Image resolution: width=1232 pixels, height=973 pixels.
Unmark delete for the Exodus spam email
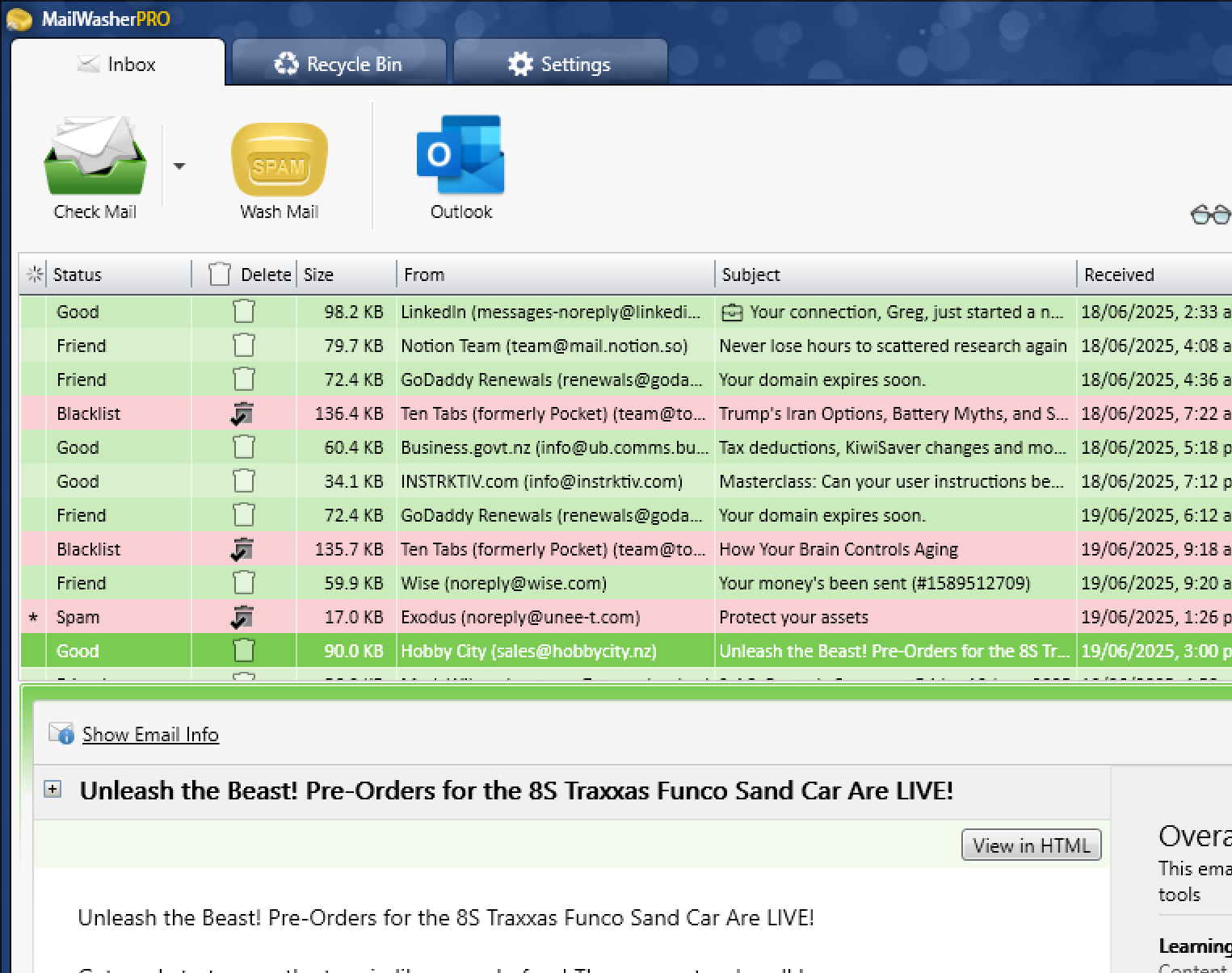point(242,617)
